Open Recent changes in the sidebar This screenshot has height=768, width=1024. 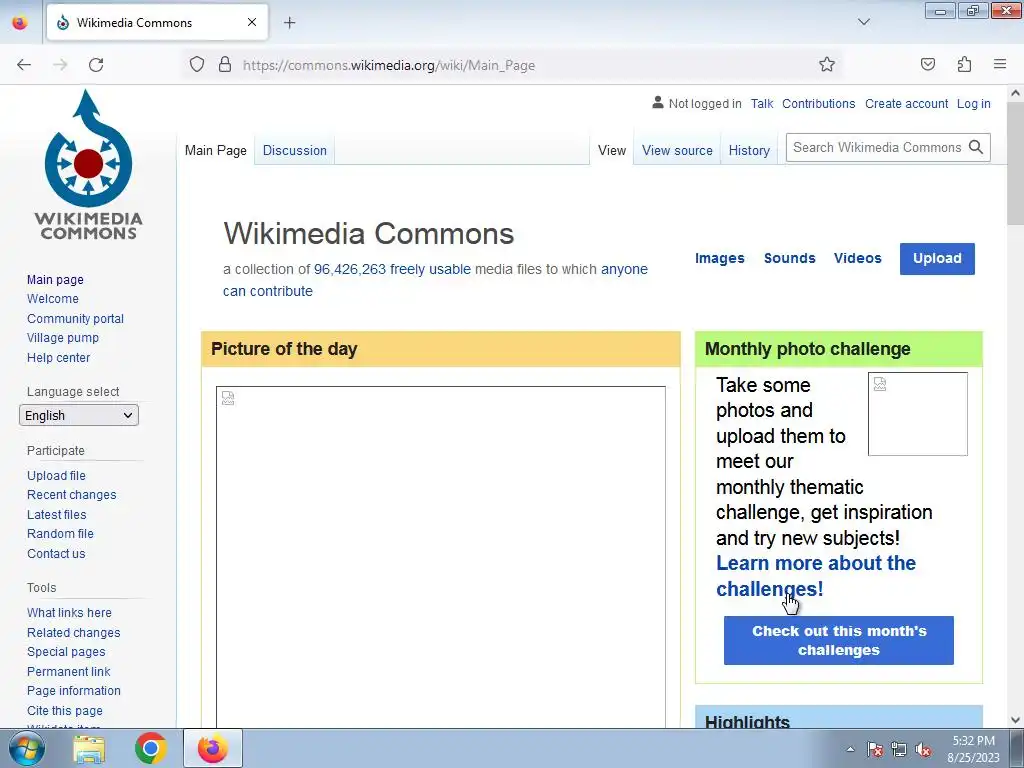[71, 495]
